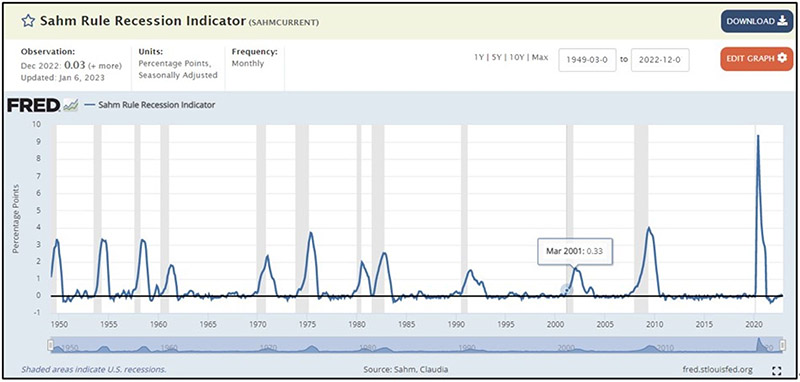Click the Percentage Points, Seasonally Adjusted units
The width and height of the screenshot is (800, 382).
[178, 69]
